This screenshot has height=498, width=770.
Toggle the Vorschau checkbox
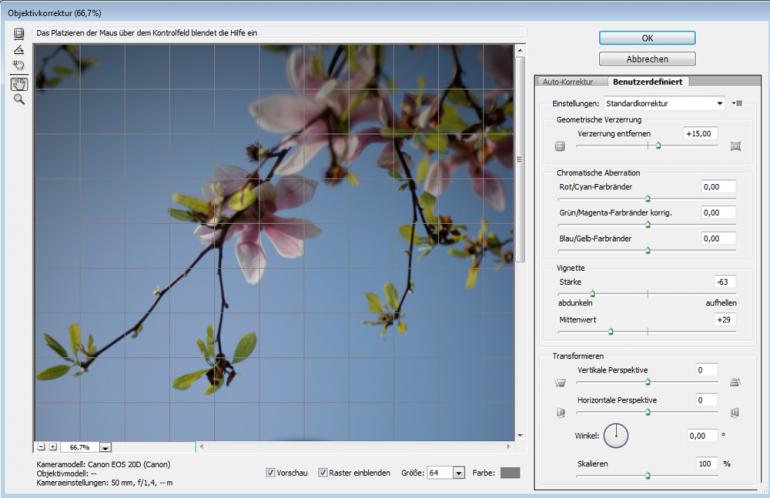[x=270, y=472]
